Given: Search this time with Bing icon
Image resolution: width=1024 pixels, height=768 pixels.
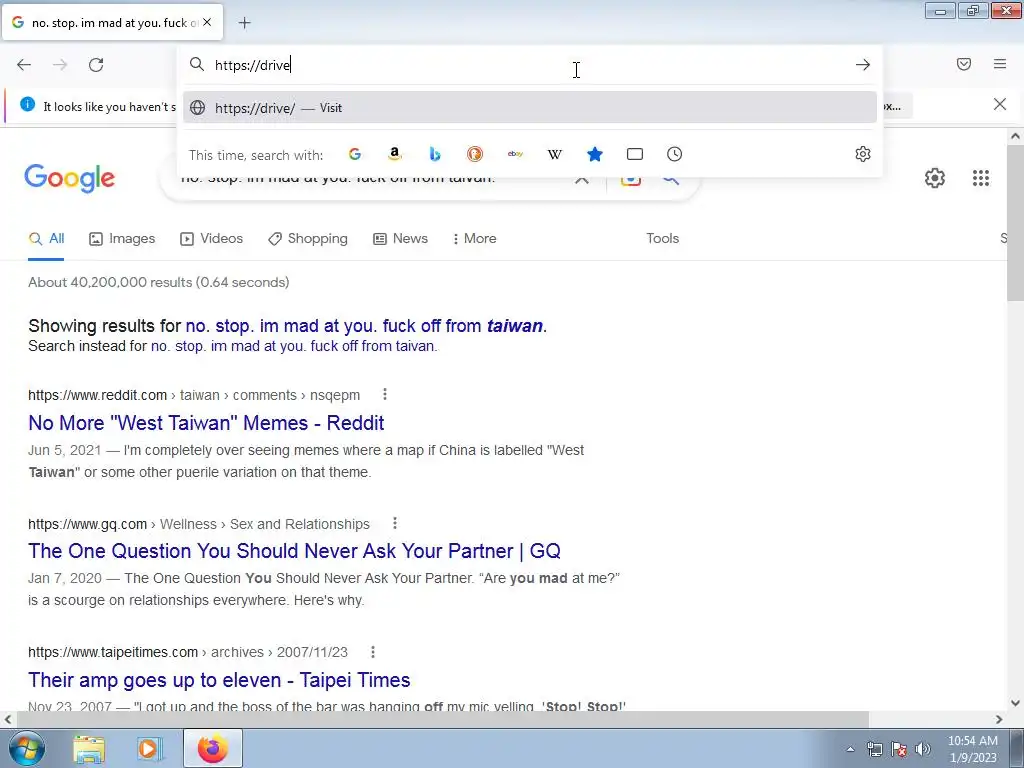Looking at the screenshot, I should tap(435, 154).
